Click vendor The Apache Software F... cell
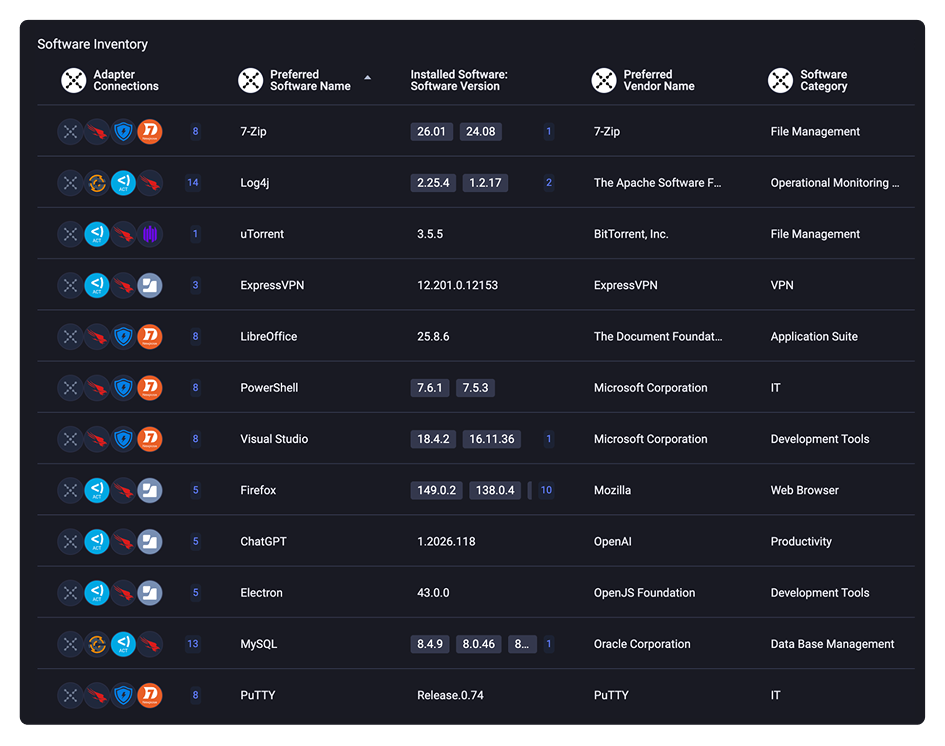The height and width of the screenshot is (746, 945). [658, 183]
